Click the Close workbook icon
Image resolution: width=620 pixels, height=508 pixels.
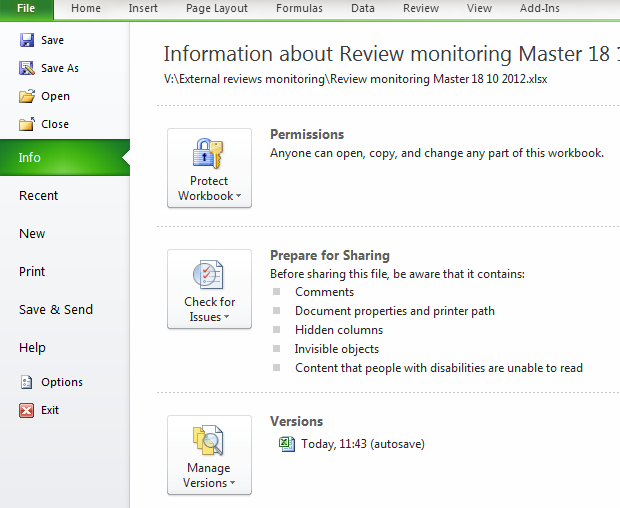coord(27,124)
